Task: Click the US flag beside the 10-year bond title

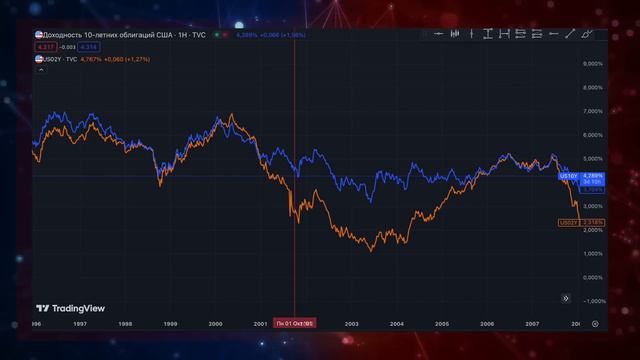Action: pyautogui.click(x=39, y=35)
